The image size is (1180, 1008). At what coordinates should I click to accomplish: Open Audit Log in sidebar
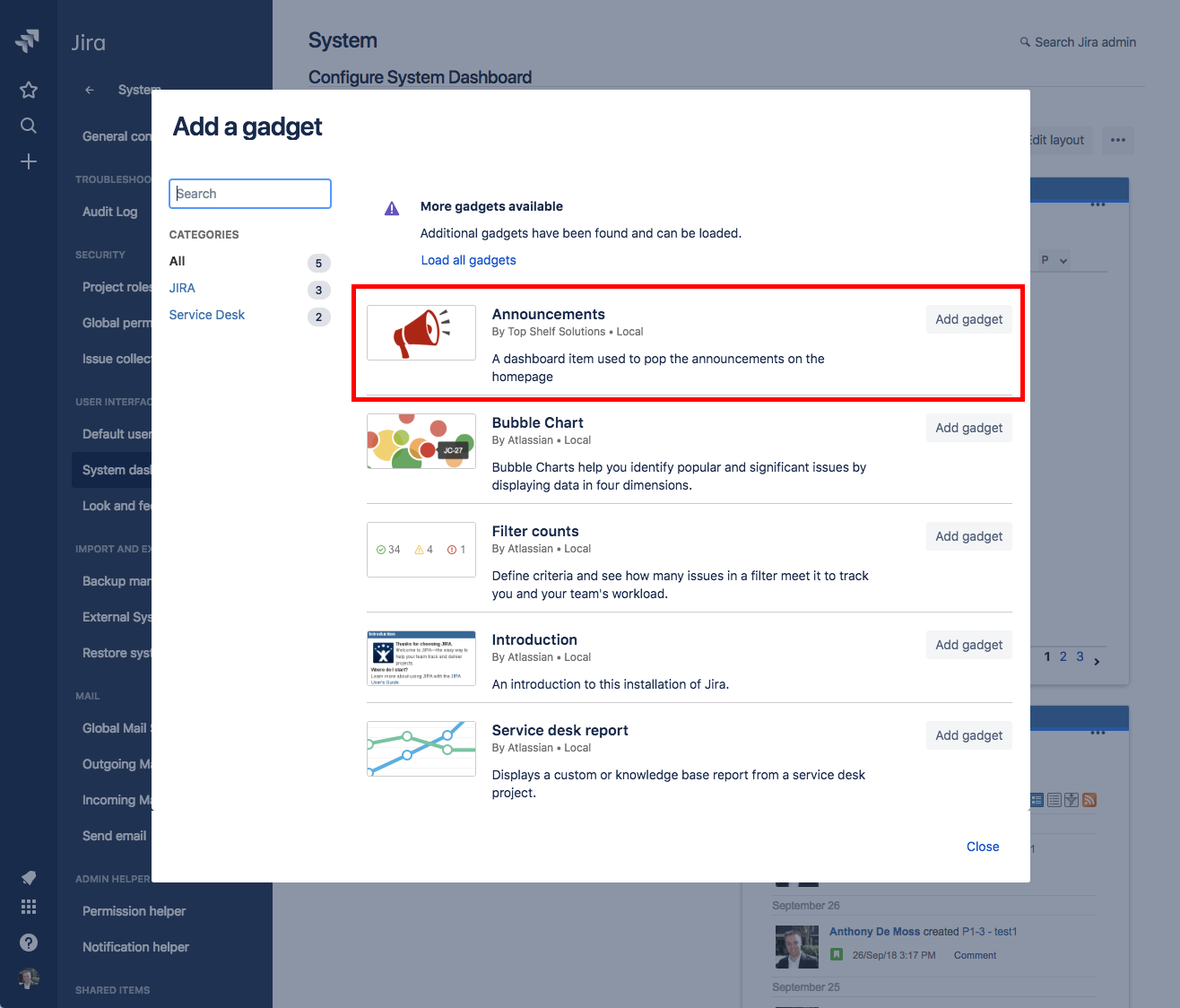[x=110, y=212]
